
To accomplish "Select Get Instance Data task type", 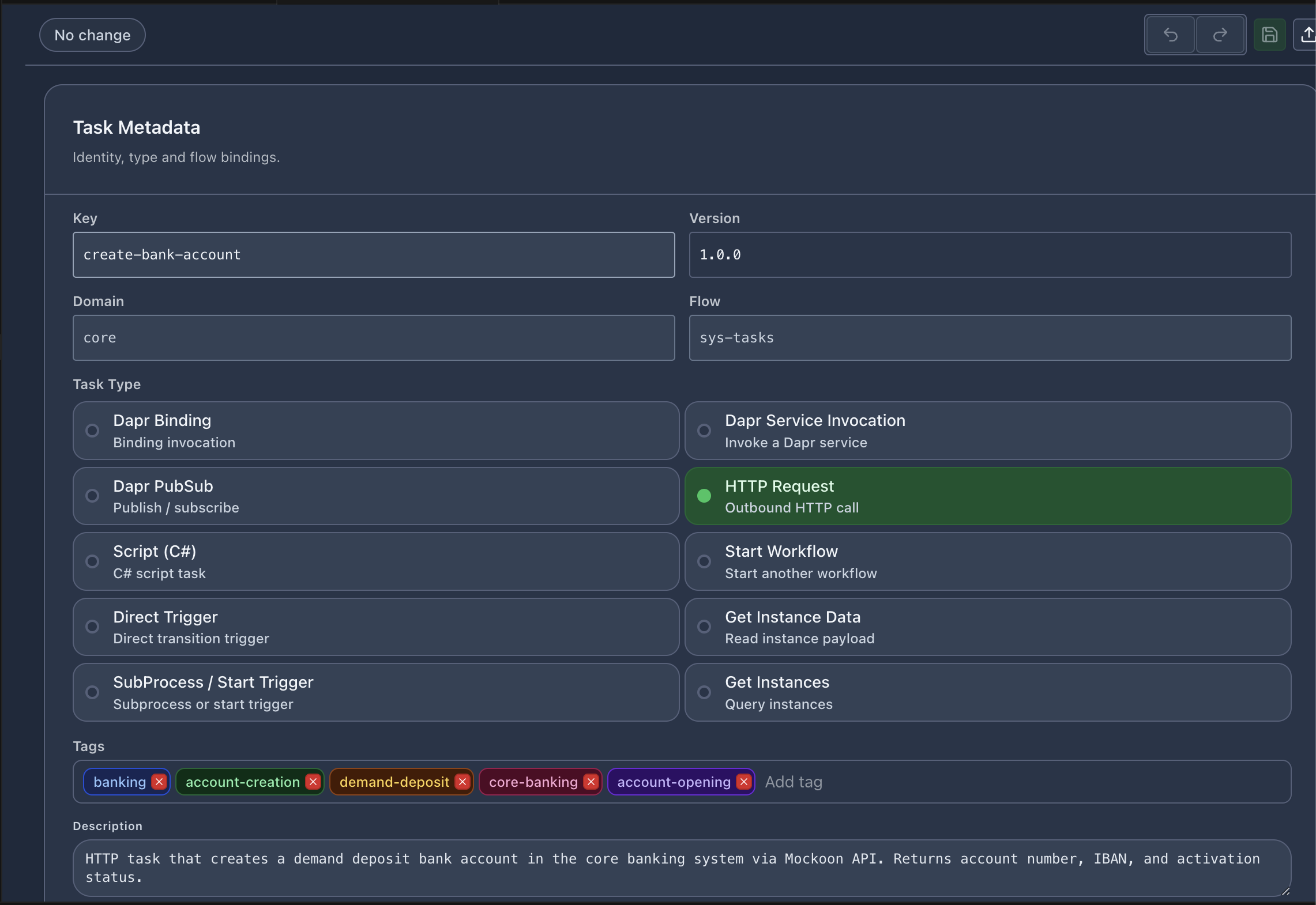I will 988,627.
